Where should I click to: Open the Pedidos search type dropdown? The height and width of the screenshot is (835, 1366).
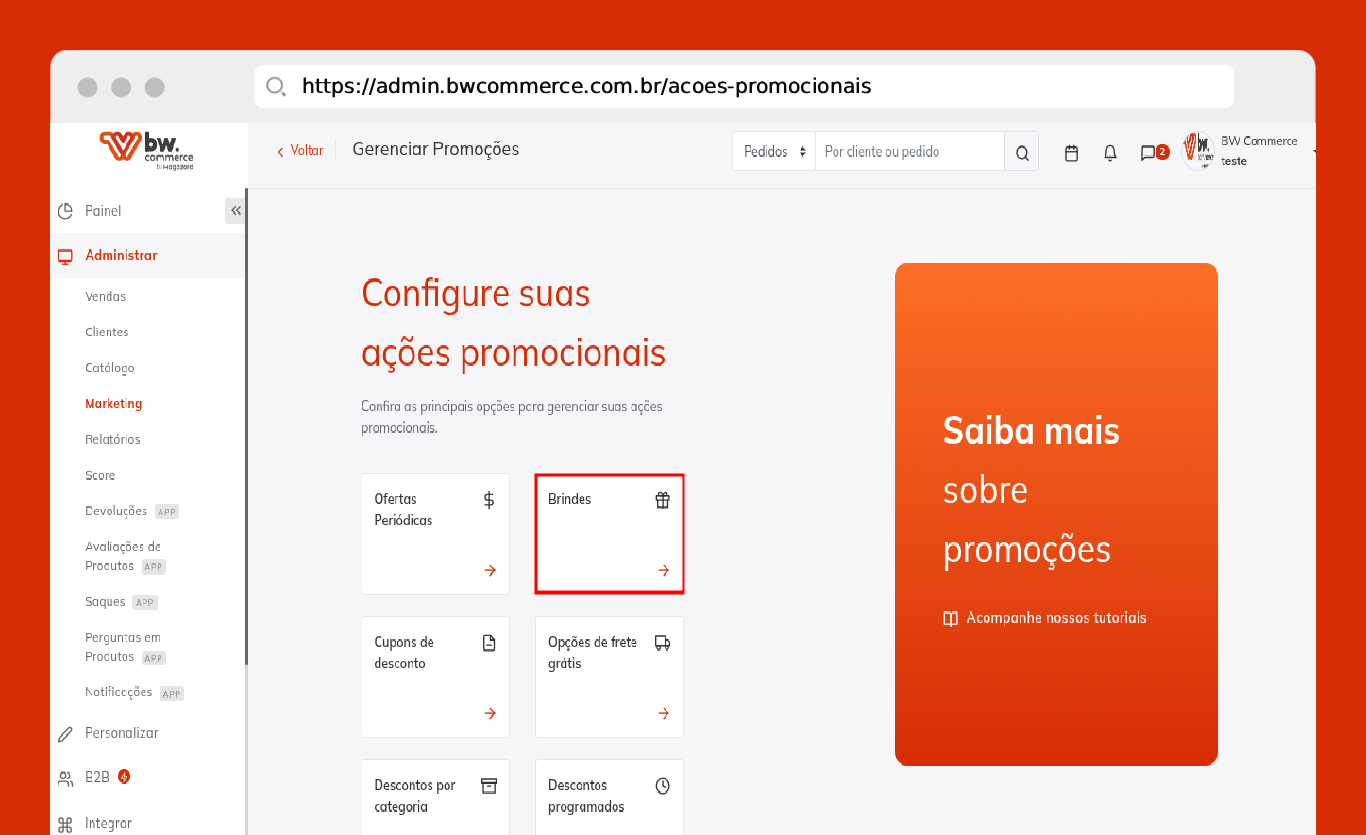point(774,152)
